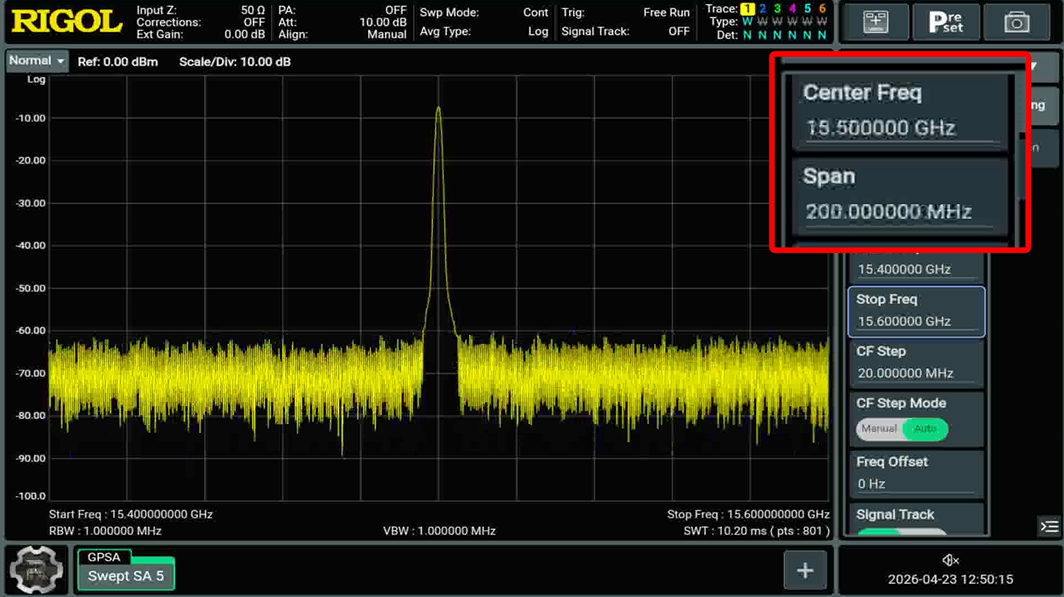Image resolution: width=1064 pixels, height=597 pixels.
Task: Open the gear function menu icon
Action: point(36,570)
